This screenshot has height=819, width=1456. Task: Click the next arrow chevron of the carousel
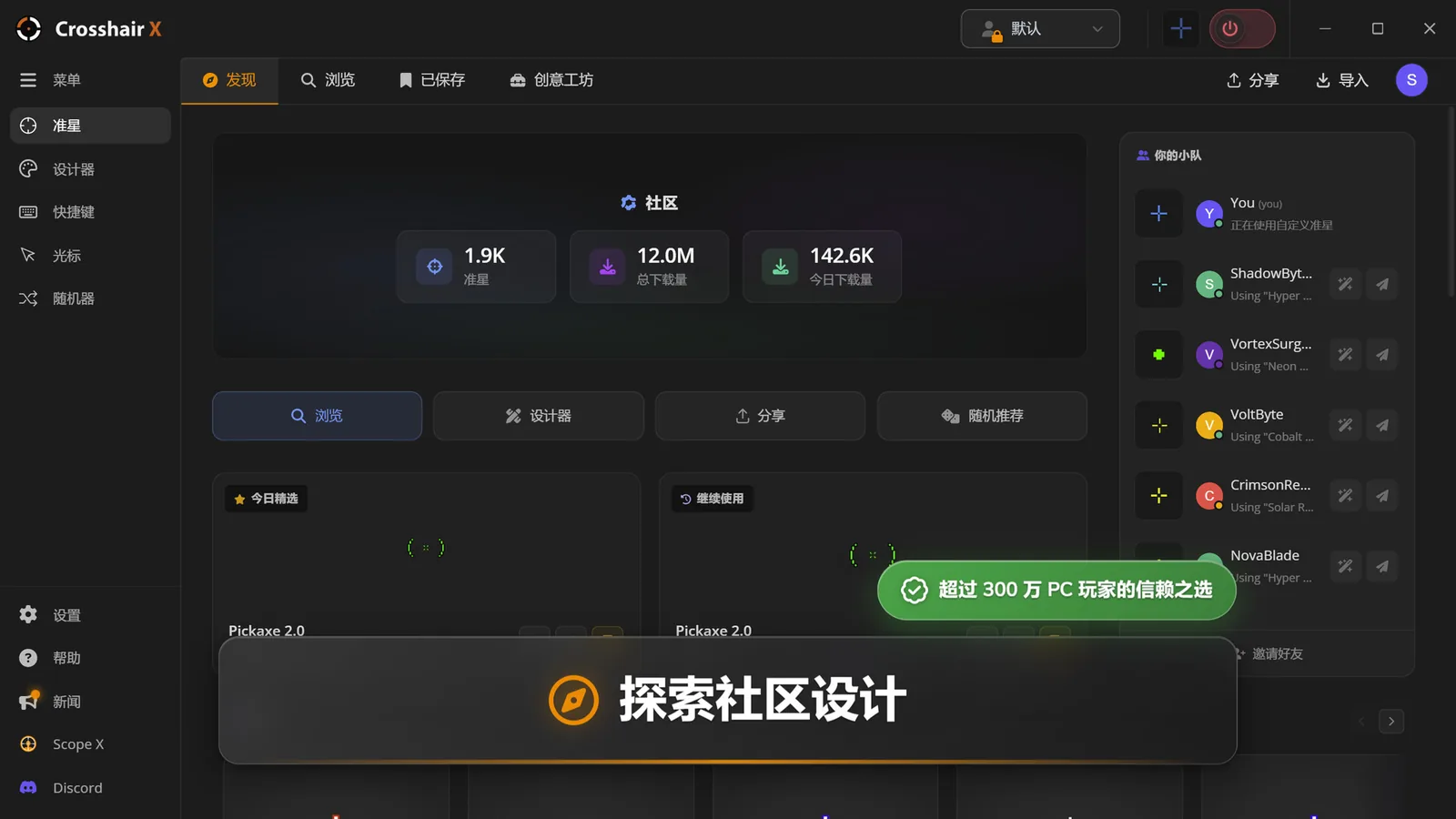(1391, 722)
